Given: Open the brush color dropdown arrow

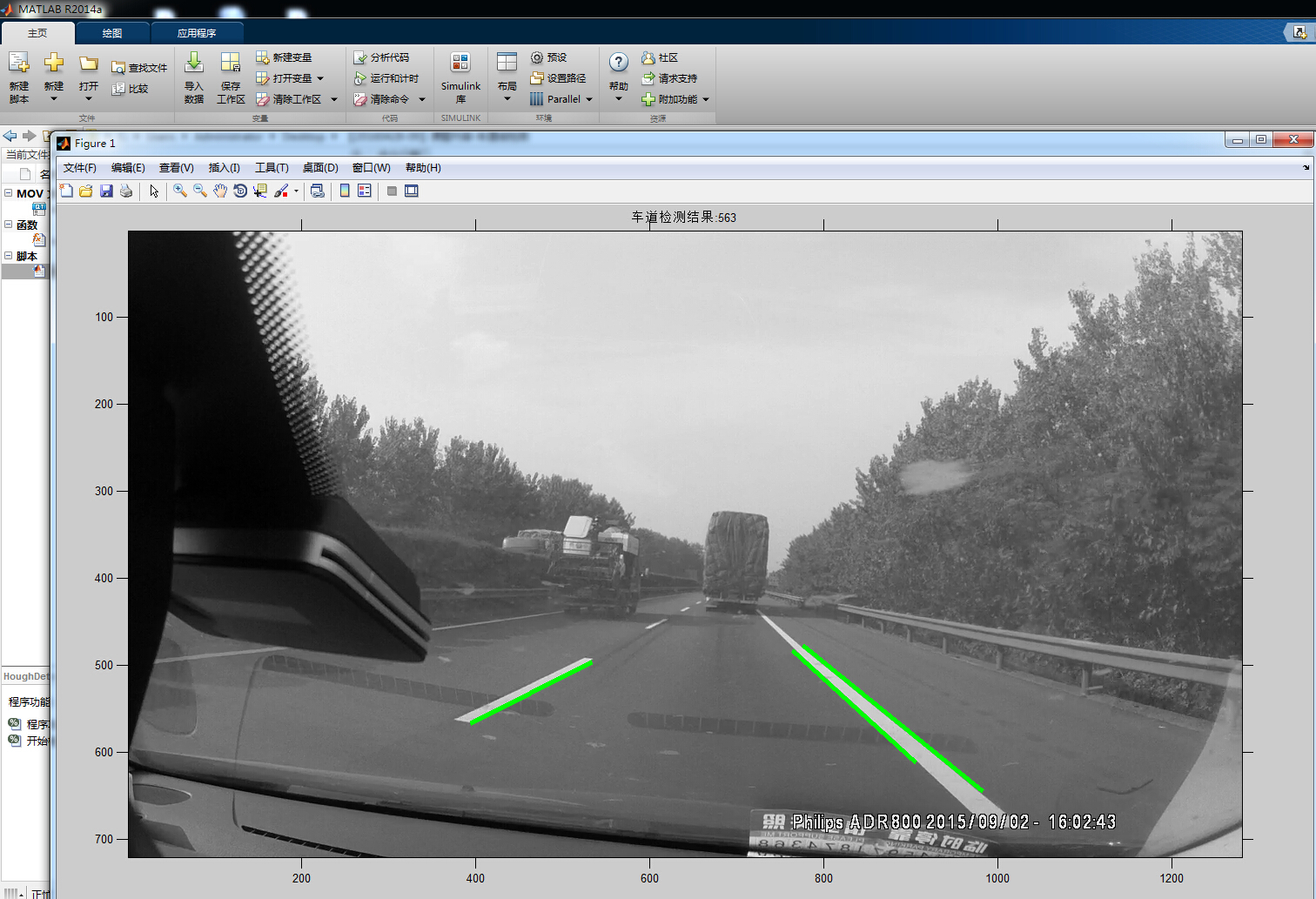Looking at the screenshot, I should point(296,191).
